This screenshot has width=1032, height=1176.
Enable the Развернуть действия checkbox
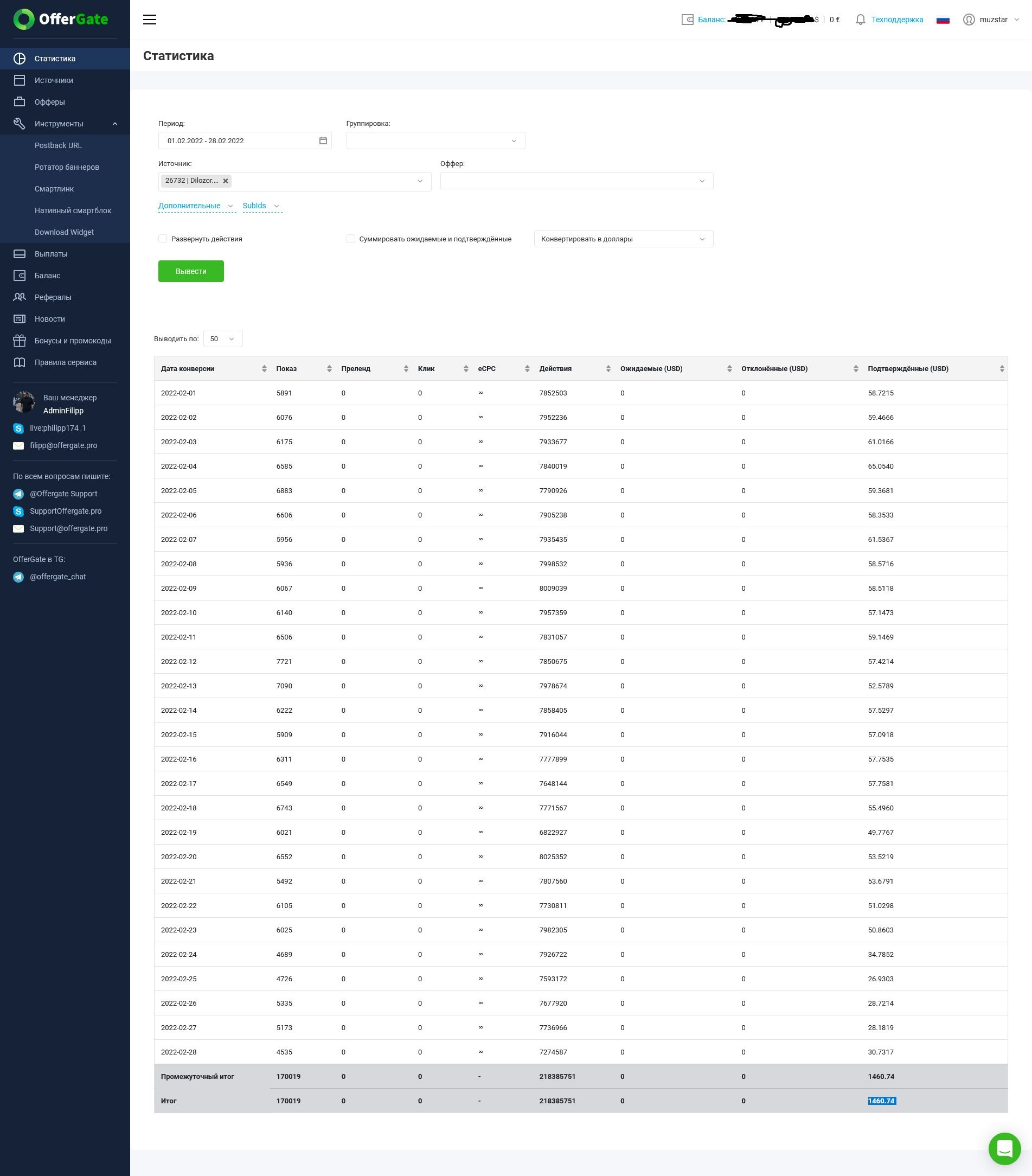click(163, 239)
